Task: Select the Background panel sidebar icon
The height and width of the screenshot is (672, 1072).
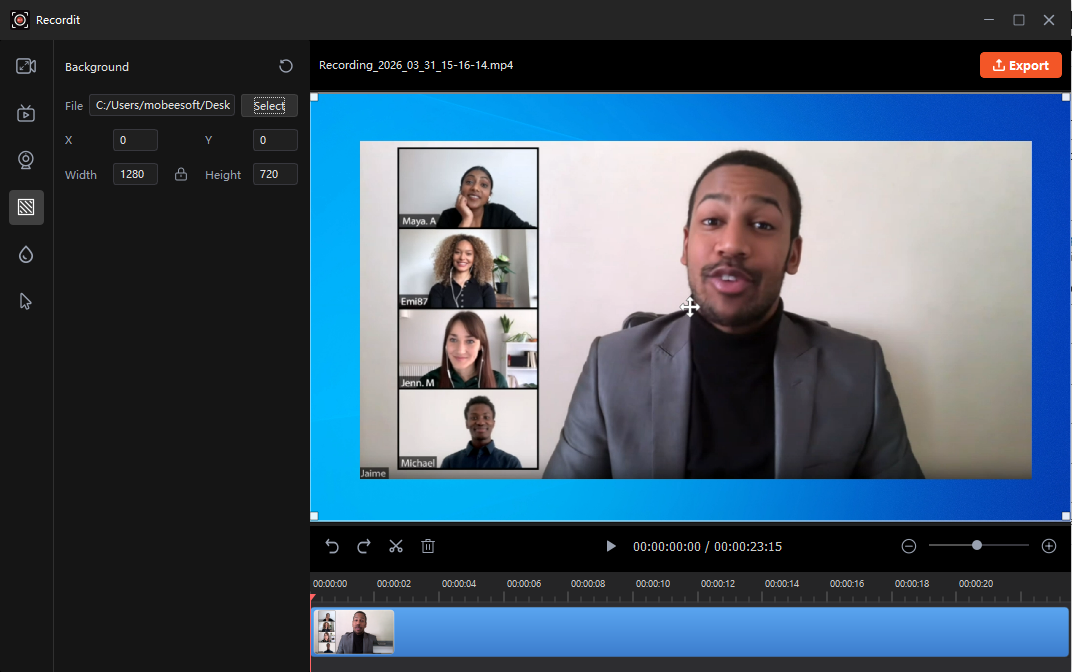Action: pos(26,207)
